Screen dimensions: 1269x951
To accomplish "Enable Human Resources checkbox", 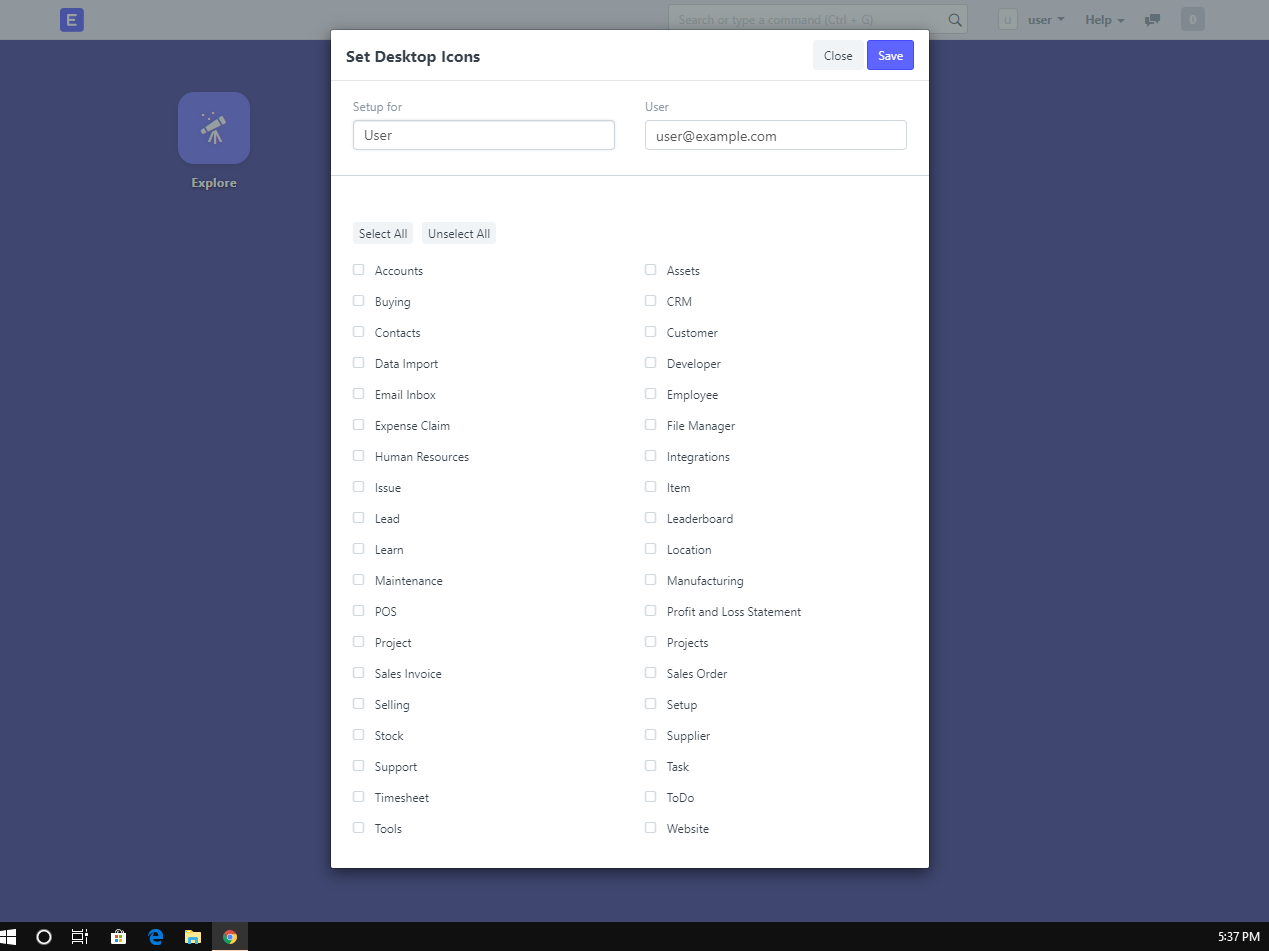I will (x=359, y=456).
